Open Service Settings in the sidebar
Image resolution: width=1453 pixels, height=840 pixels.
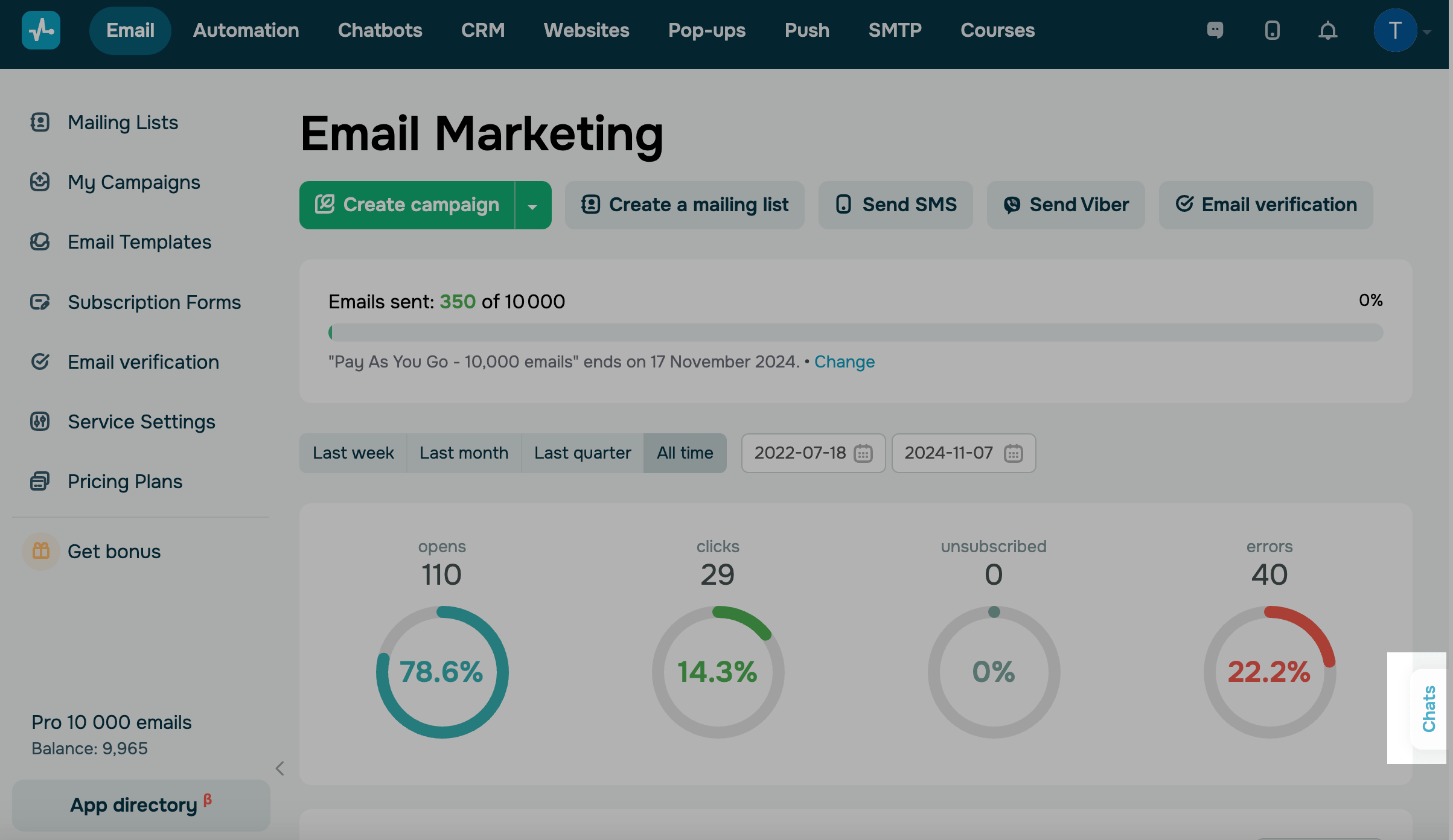click(141, 422)
